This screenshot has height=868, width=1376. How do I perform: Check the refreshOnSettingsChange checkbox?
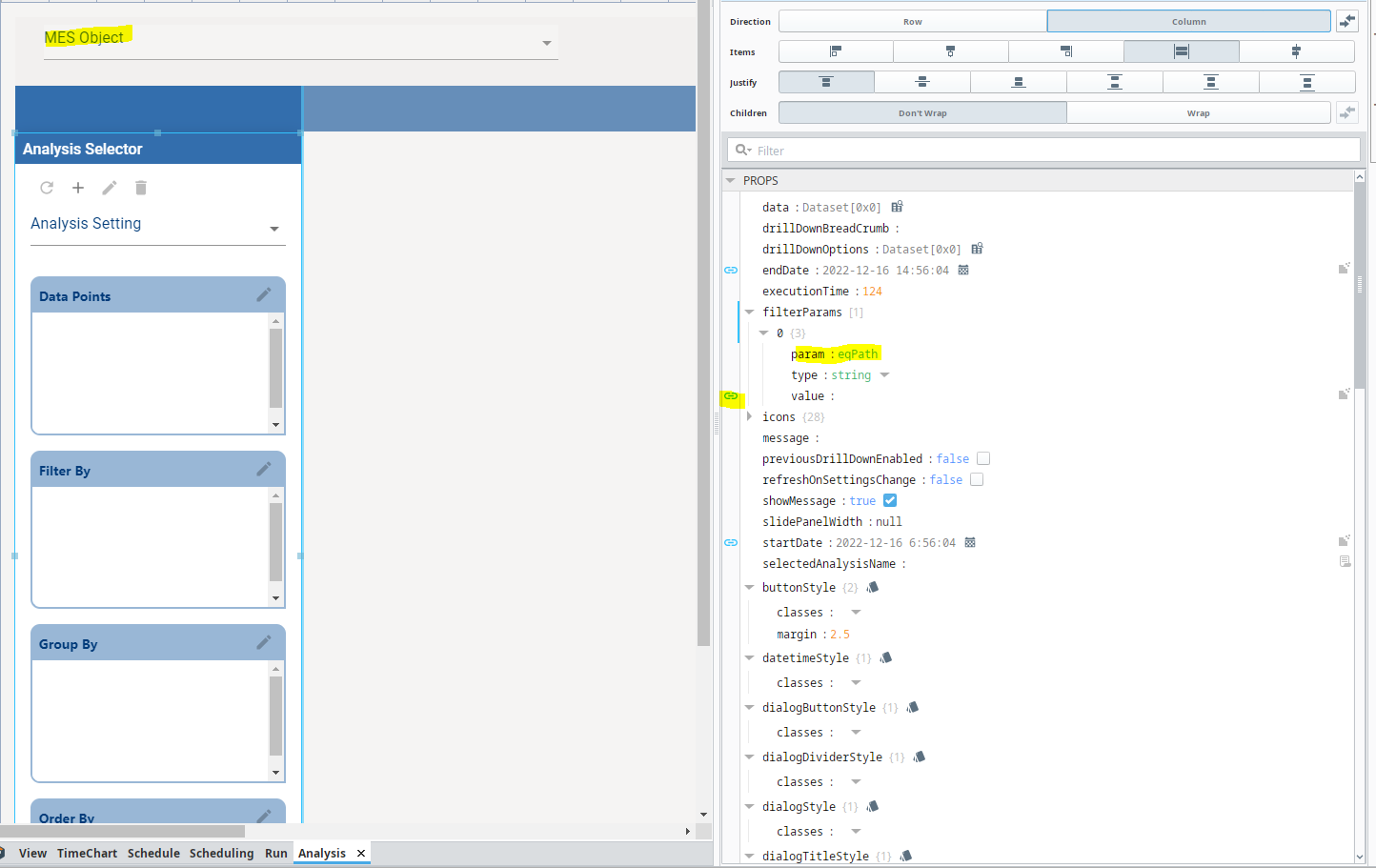click(977, 480)
